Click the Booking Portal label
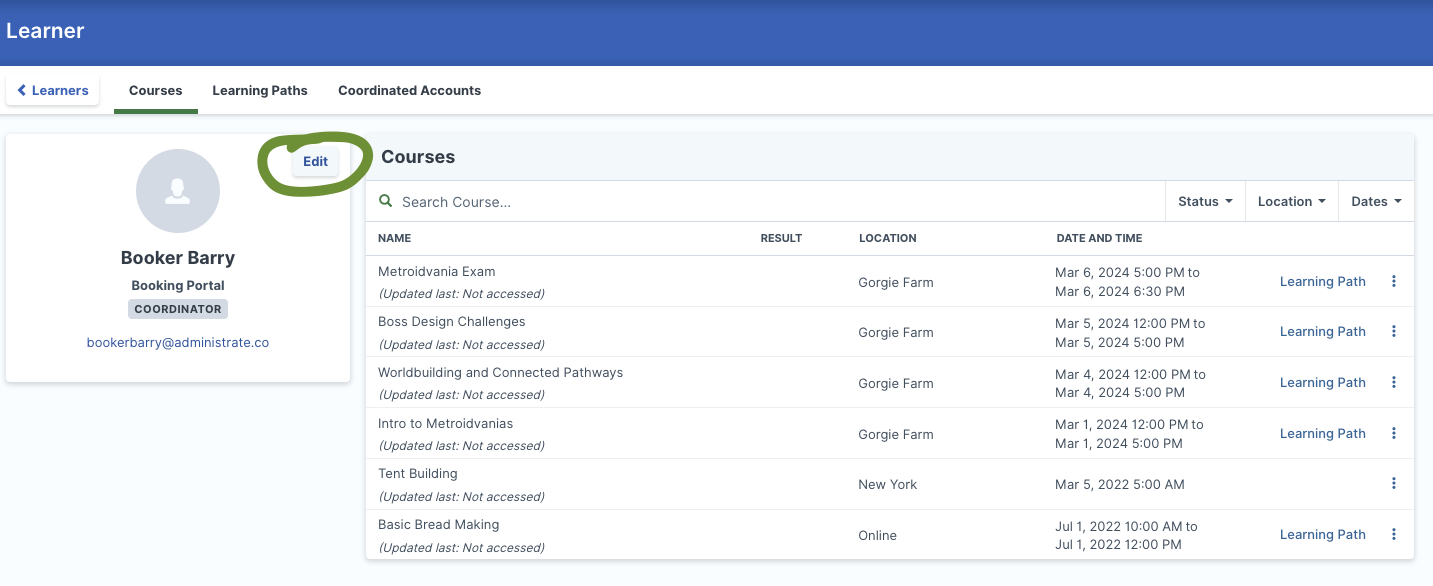Screen dimensions: 1433x586 pyautogui.click(x=178, y=286)
